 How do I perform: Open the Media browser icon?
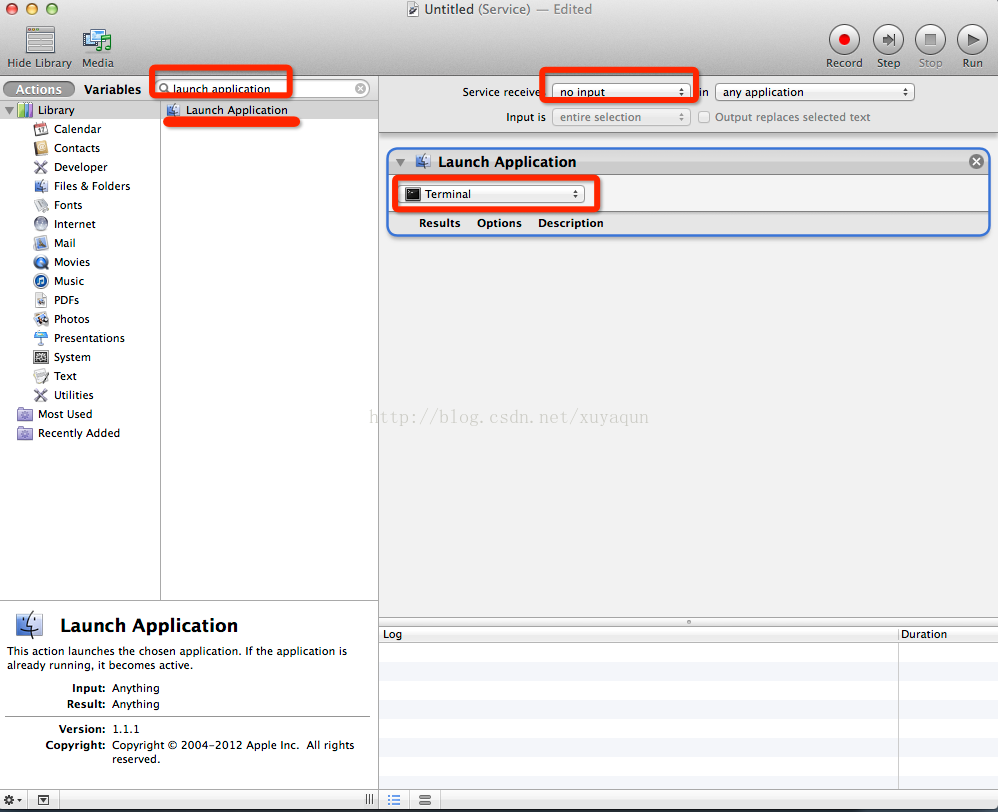click(97, 40)
